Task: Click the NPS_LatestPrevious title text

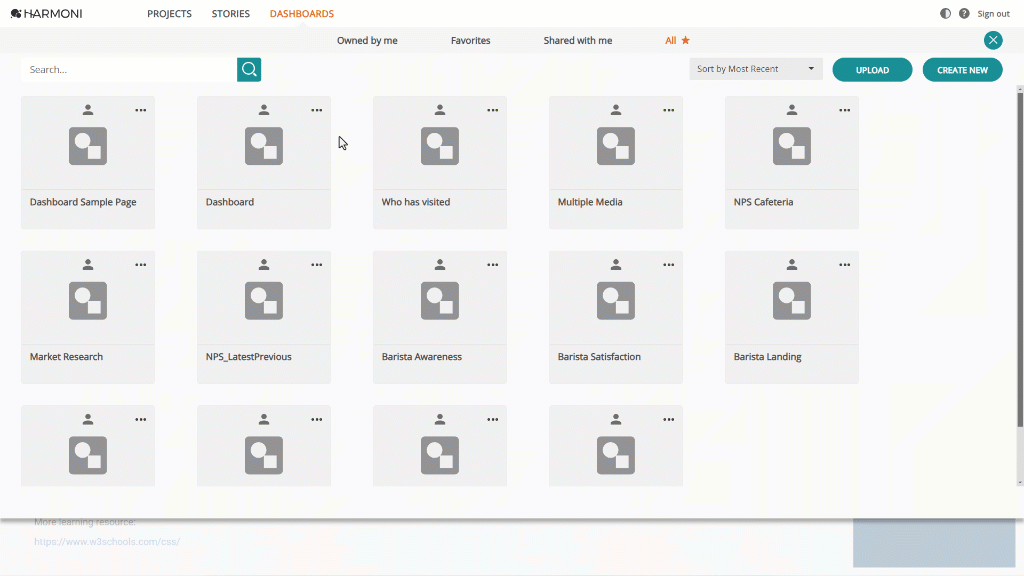Action: point(248,357)
